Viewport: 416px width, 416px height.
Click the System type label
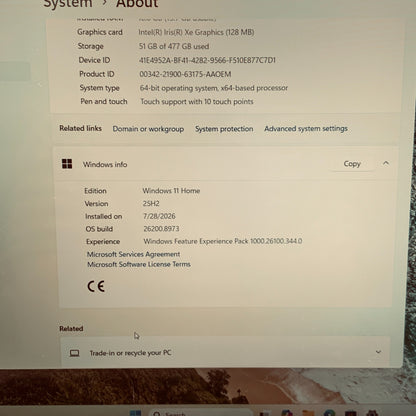[x=99, y=88]
